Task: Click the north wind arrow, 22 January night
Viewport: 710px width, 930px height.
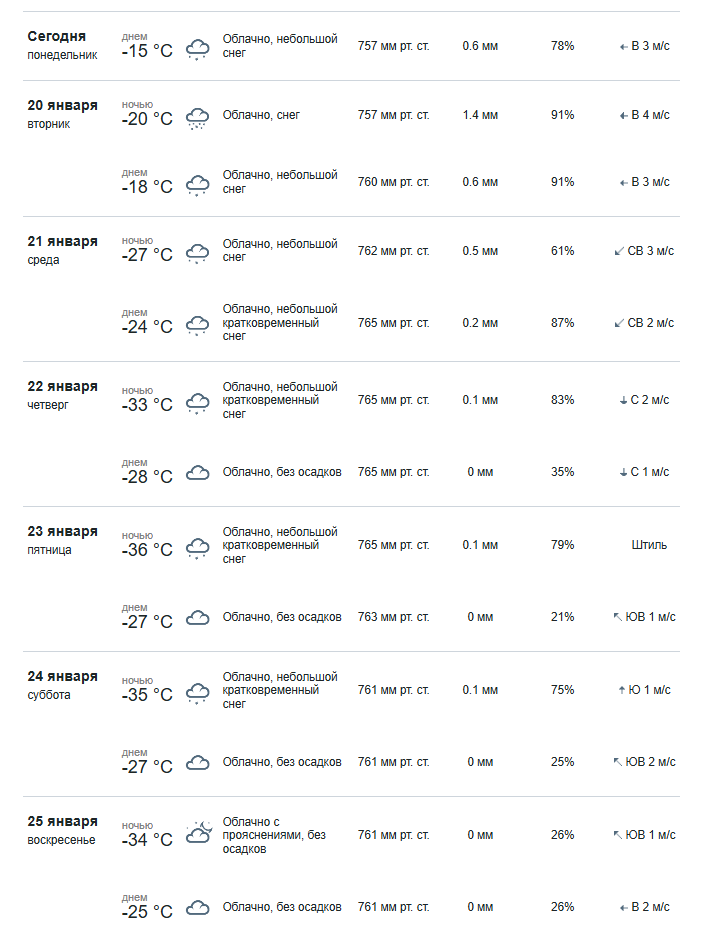Action: coord(623,400)
